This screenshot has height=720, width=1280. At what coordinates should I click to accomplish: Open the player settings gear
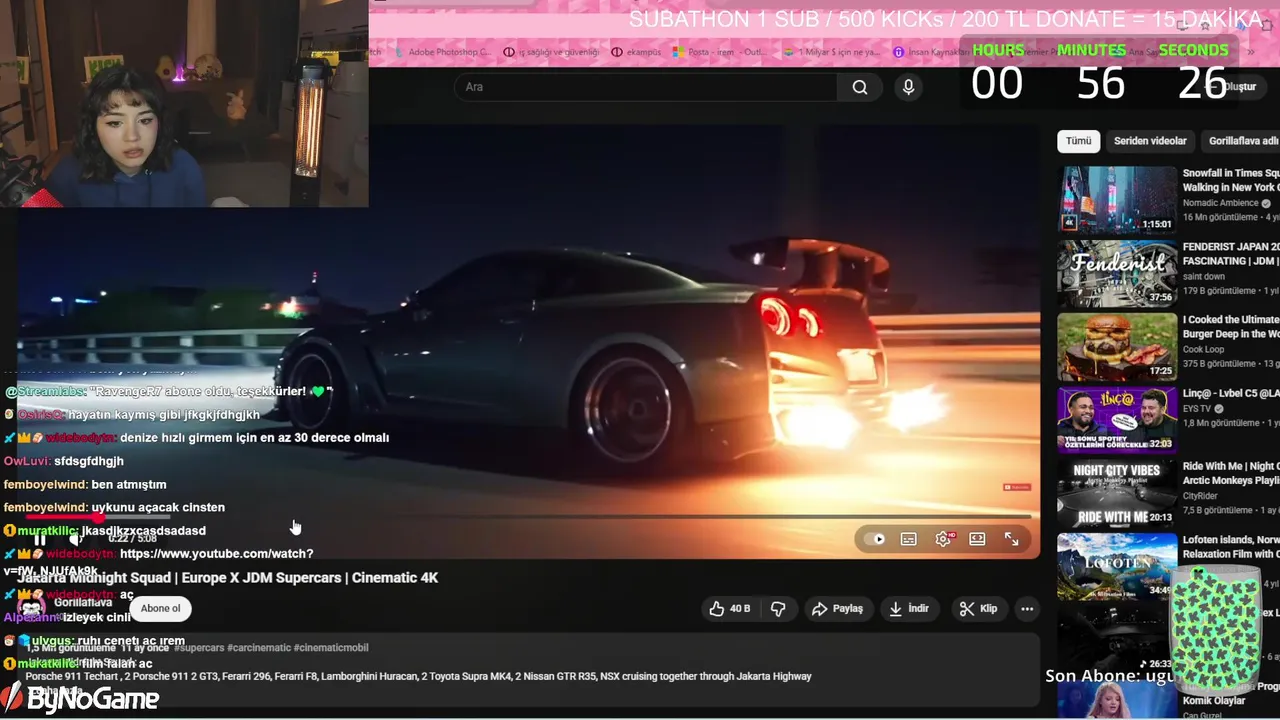coord(943,539)
